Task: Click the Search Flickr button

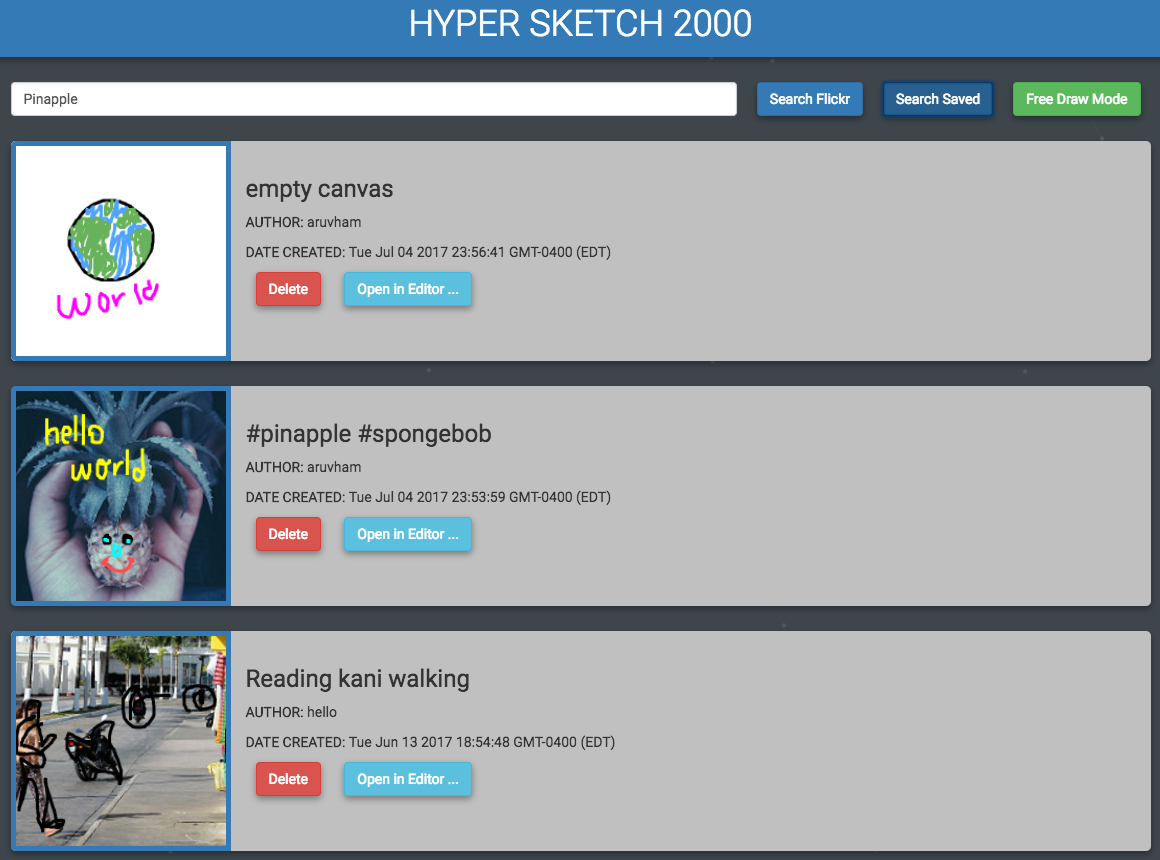Action: point(809,99)
